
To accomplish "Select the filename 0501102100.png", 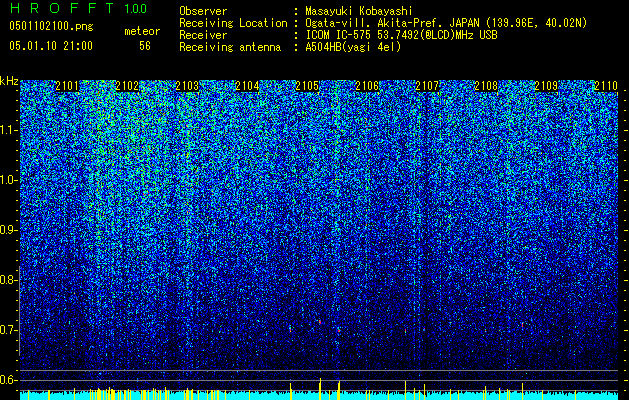I will pyautogui.click(x=51, y=27).
